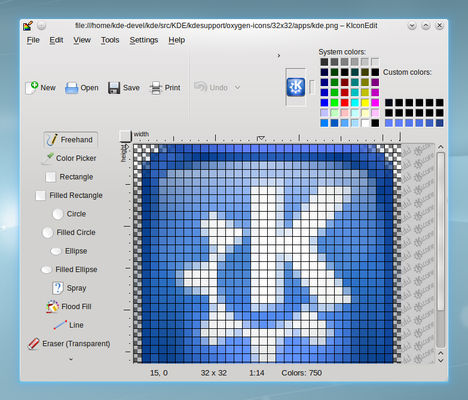Activate the Spray tool
Image resolution: width=468 pixels, height=400 pixels.
click(x=69, y=288)
